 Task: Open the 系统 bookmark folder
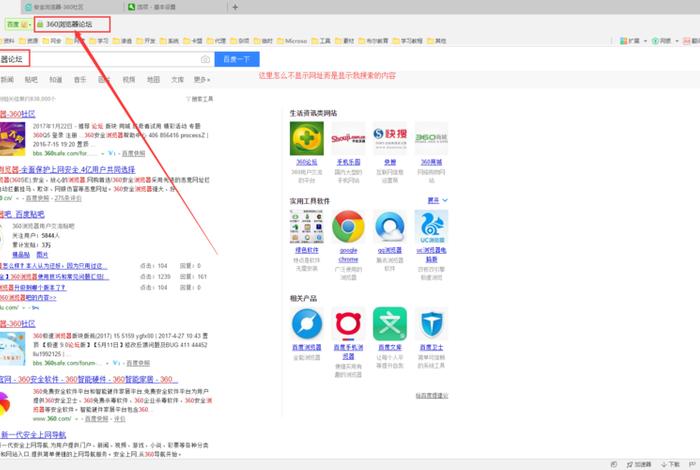point(169,41)
